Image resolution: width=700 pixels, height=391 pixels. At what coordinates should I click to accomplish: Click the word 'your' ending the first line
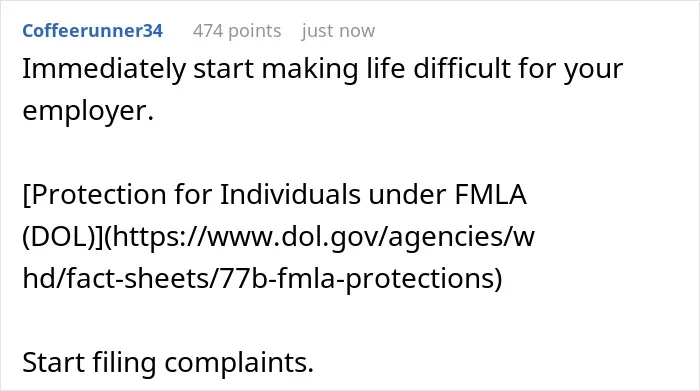(x=593, y=71)
